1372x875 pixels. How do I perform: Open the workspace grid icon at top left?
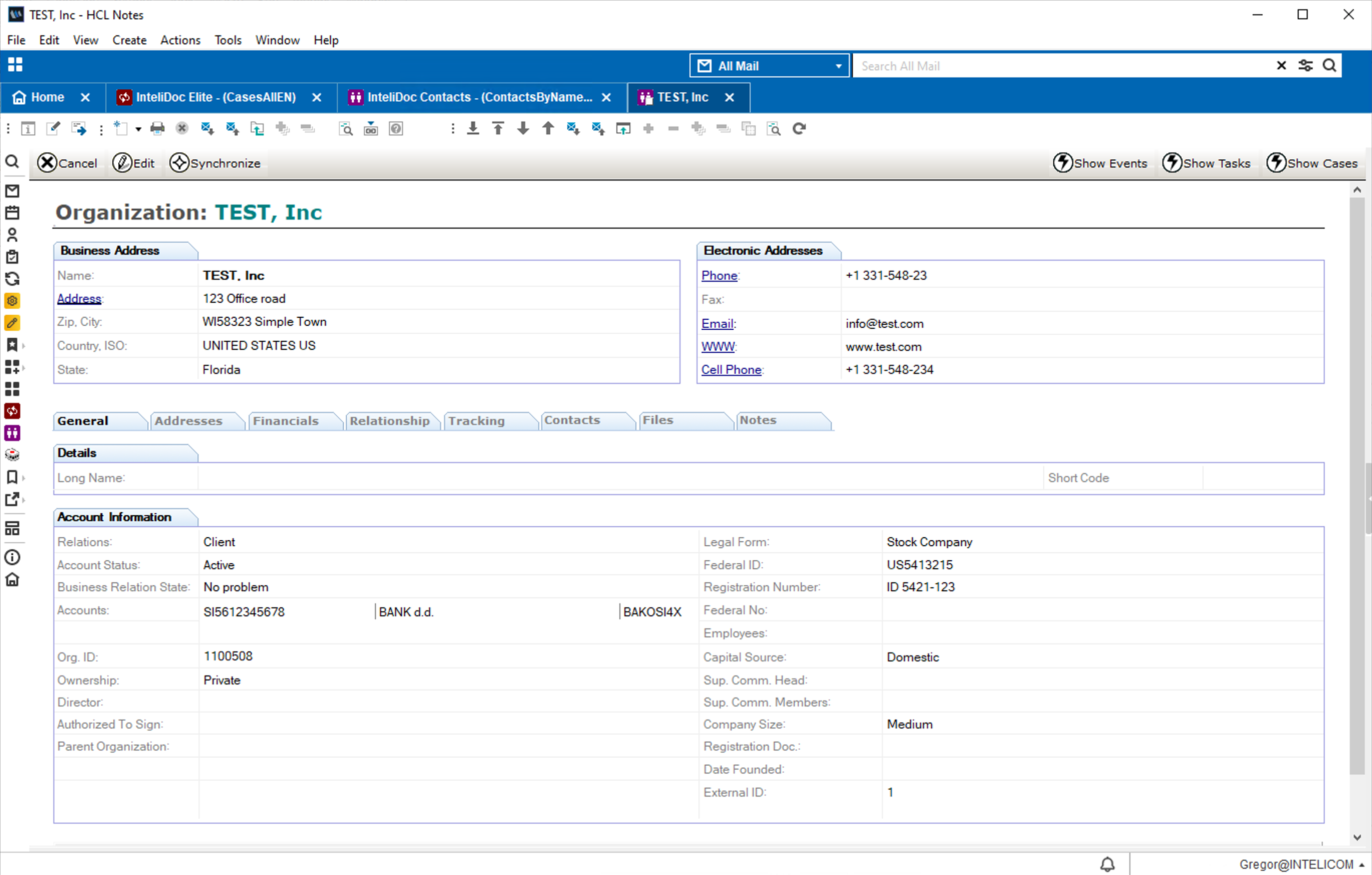click(x=16, y=65)
